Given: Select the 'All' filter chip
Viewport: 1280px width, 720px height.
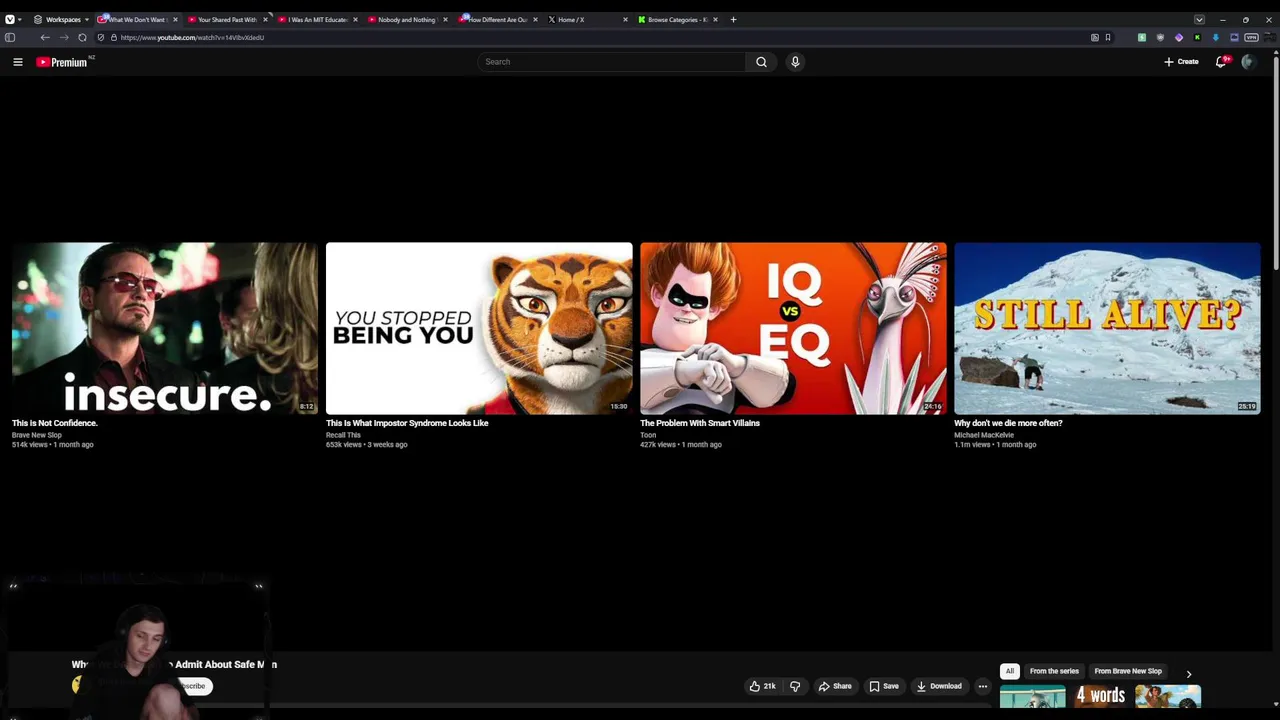Looking at the screenshot, I should tap(1010, 671).
